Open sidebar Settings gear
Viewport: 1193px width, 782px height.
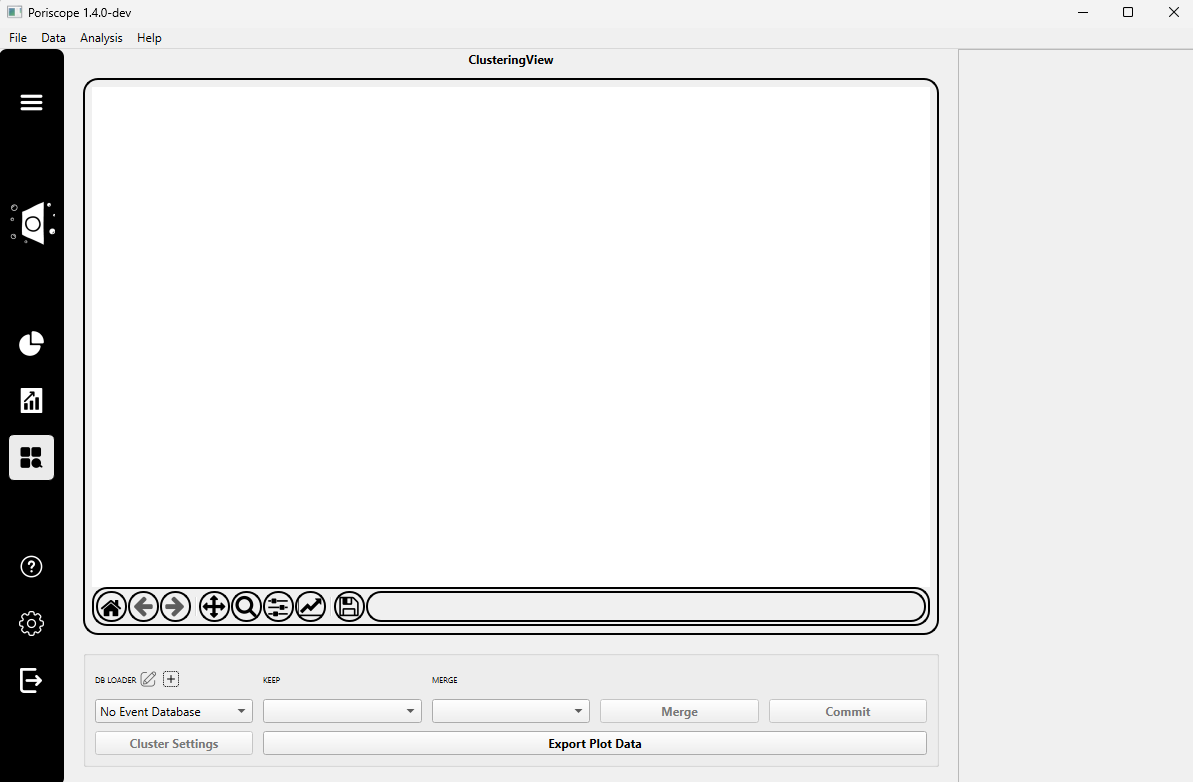tap(31, 623)
